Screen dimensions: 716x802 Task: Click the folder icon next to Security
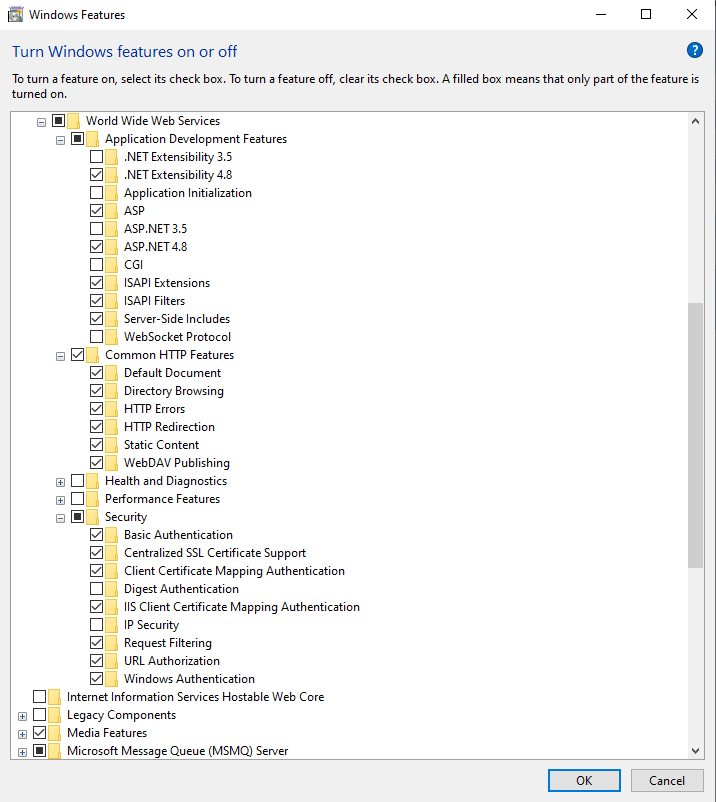pos(92,517)
